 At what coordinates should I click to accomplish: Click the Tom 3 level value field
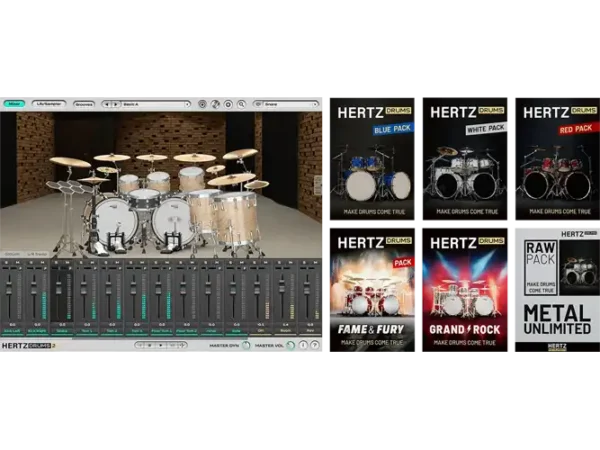coord(137,324)
